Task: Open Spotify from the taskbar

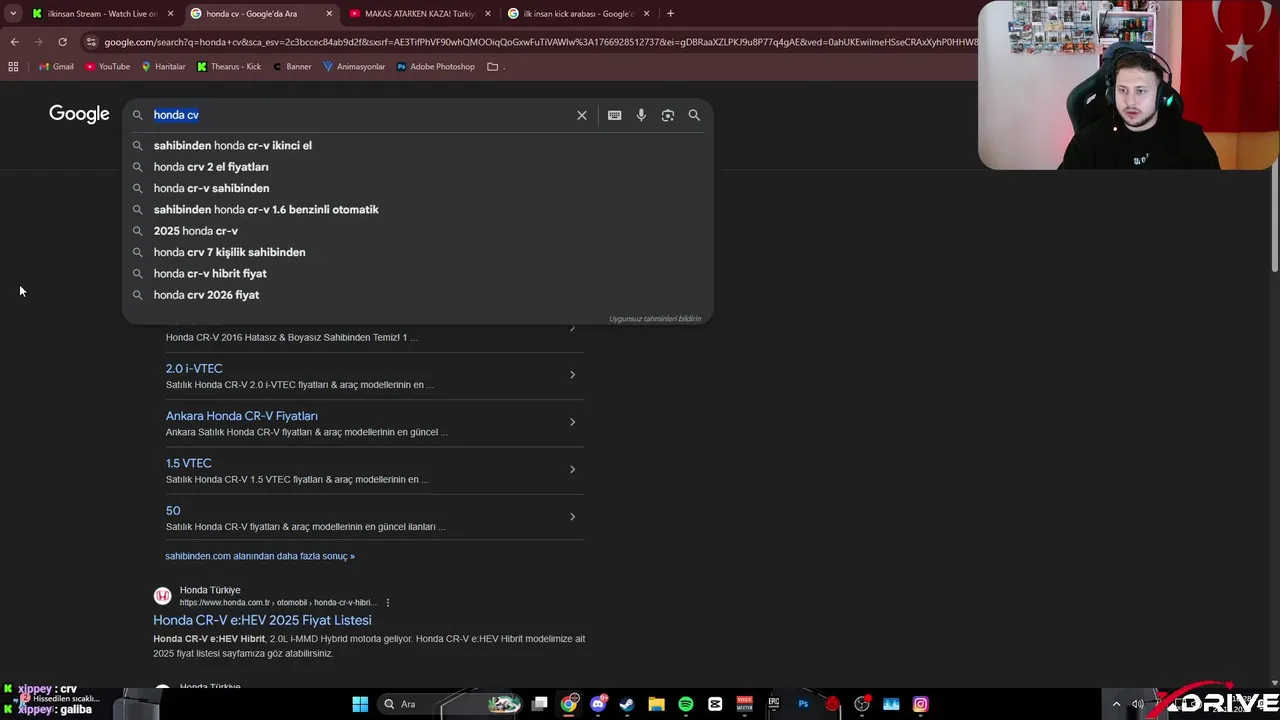Action: (686, 704)
